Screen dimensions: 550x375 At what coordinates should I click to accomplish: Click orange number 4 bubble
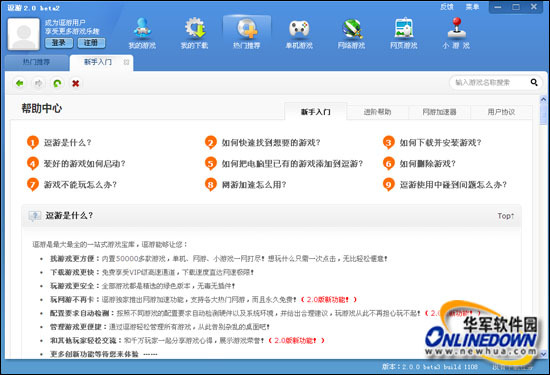(33, 163)
